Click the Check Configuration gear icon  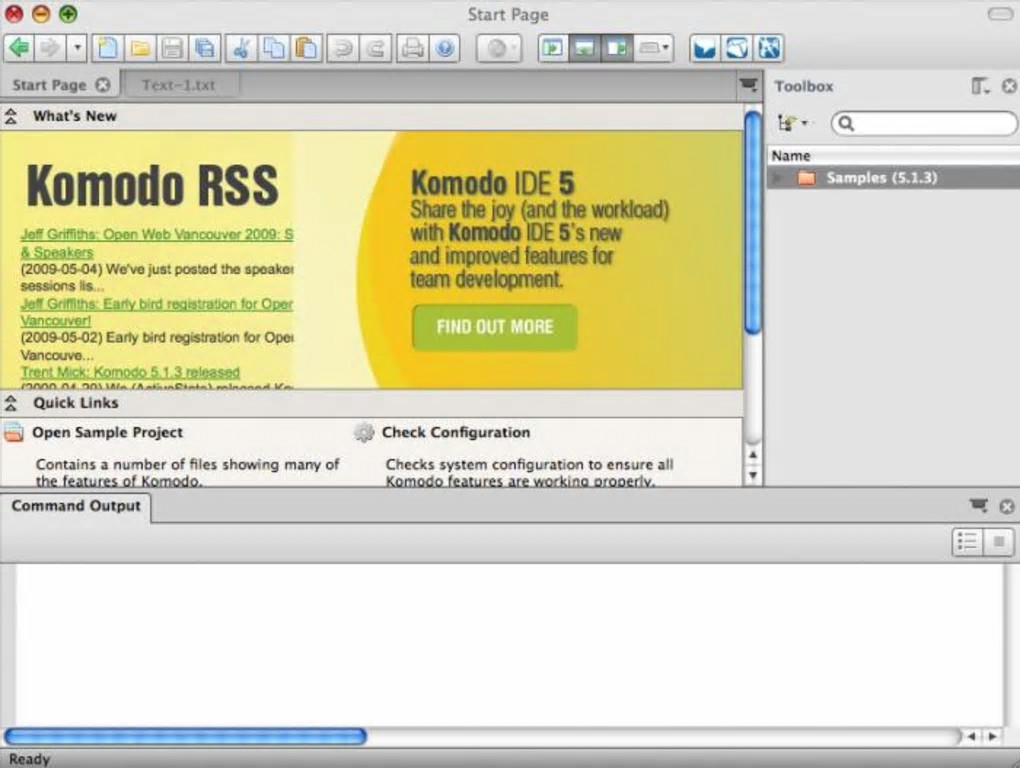[x=364, y=432]
